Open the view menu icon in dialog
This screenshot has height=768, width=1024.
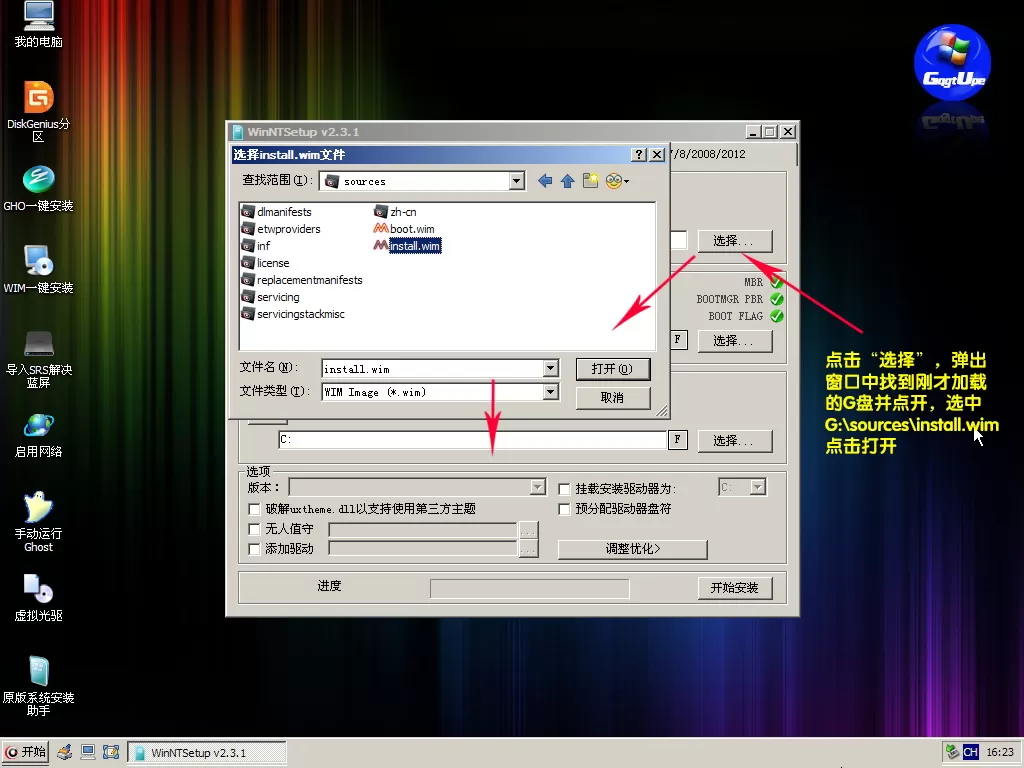pos(616,181)
